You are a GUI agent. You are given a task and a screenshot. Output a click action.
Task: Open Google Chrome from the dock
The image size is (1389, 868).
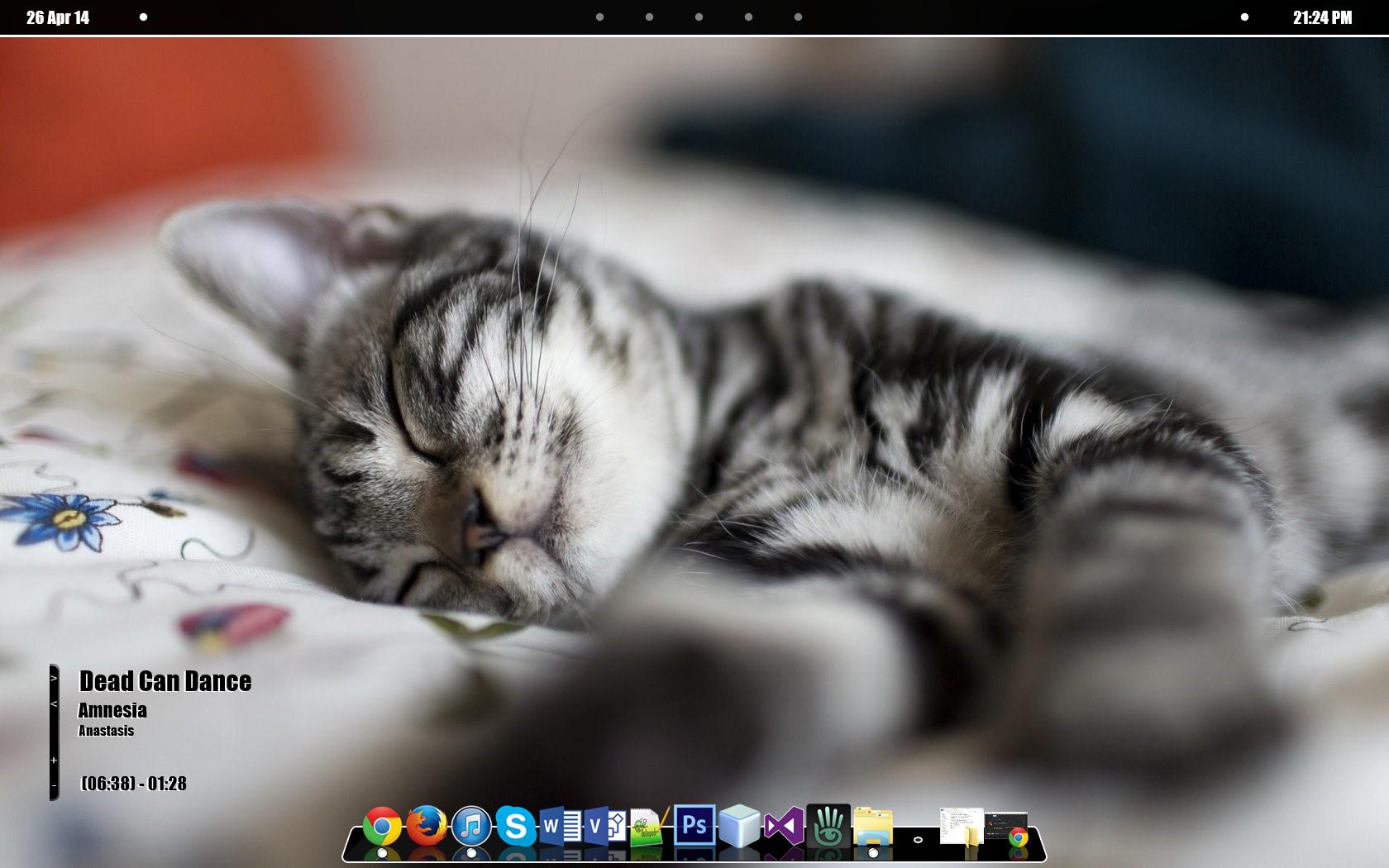click(382, 827)
